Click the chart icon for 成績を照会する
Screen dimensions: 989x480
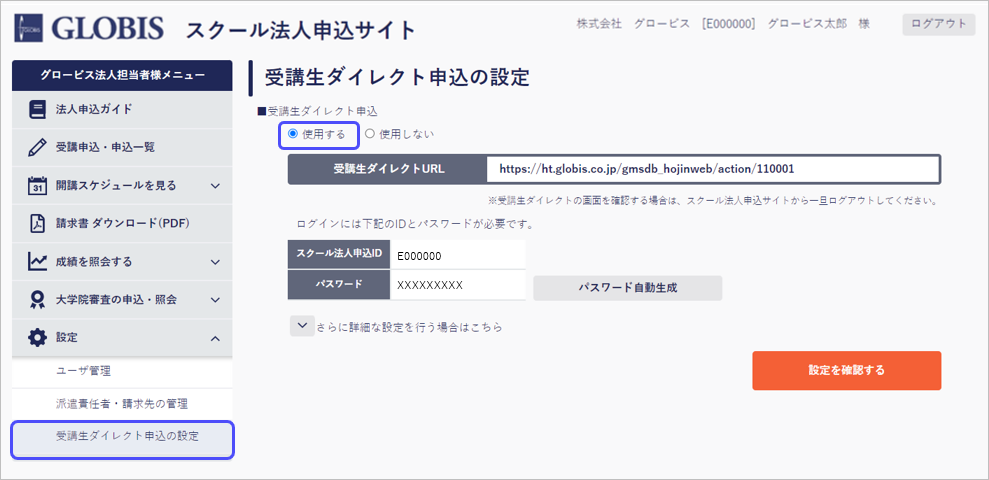(x=37, y=261)
